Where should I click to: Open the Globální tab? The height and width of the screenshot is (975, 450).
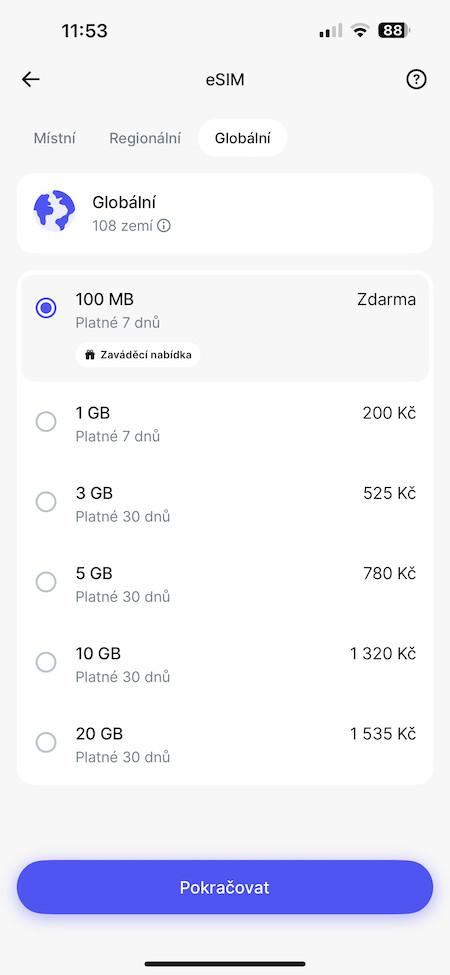point(242,138)
